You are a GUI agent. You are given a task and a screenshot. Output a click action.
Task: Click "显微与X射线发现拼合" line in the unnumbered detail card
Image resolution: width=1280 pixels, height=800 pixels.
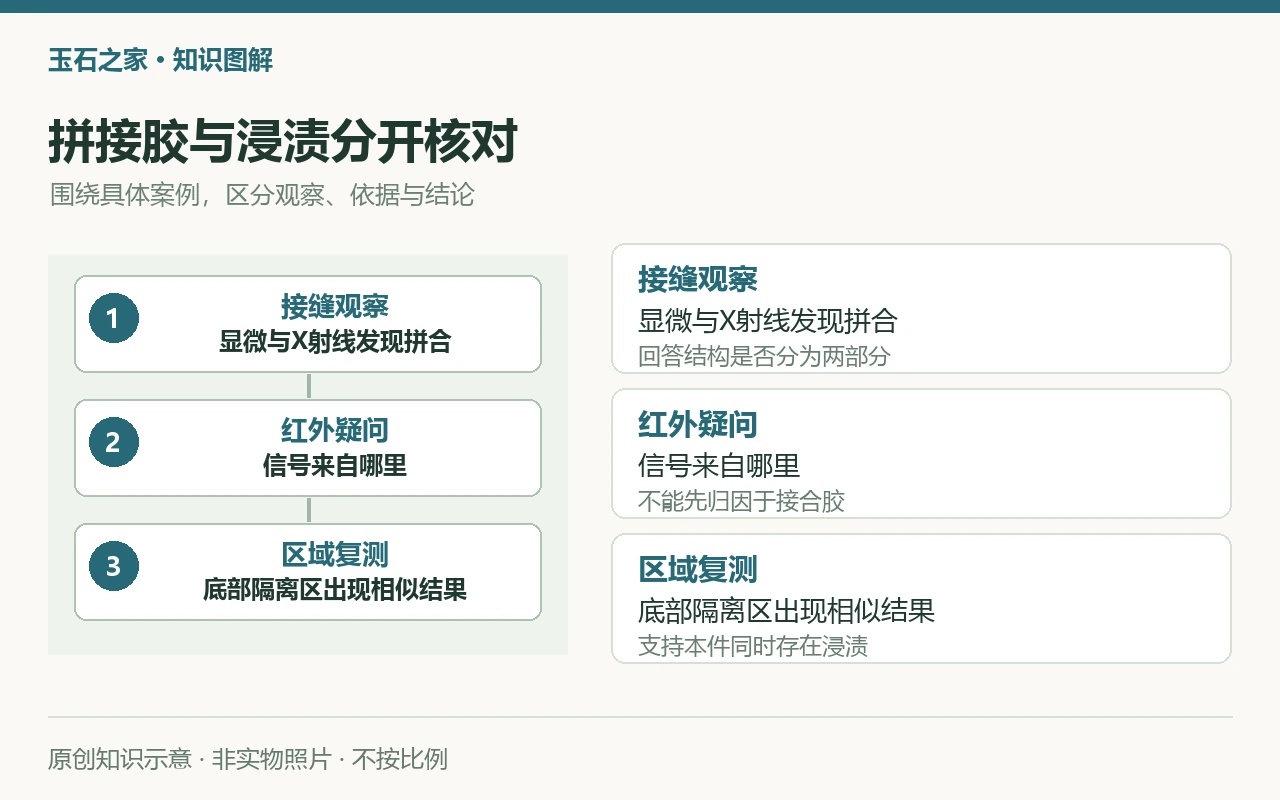point(768,321)
